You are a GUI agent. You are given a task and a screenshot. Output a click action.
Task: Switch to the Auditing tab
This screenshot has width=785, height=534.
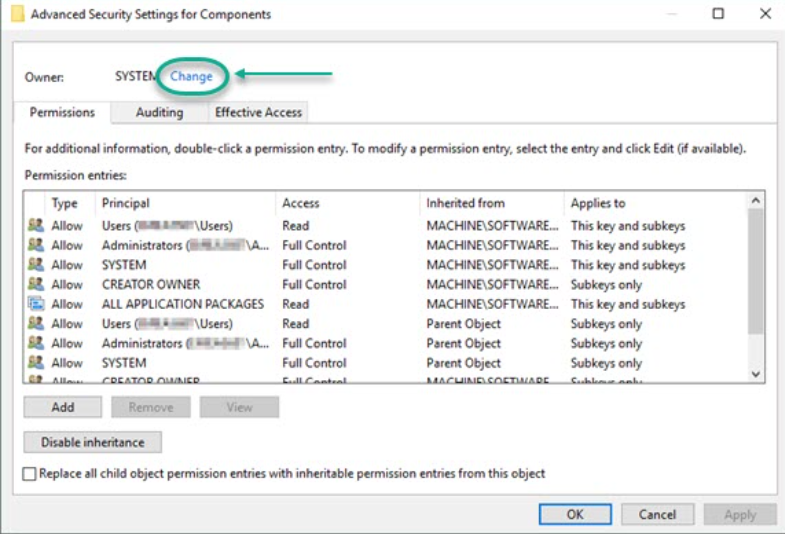(159, 112)
